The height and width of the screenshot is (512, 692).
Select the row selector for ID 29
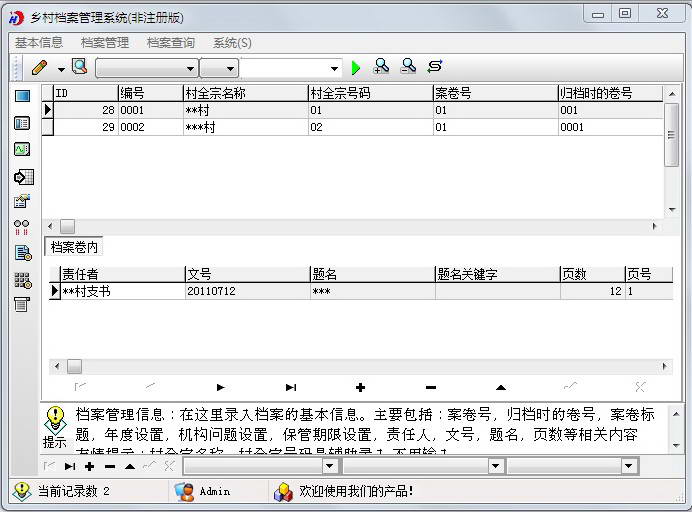[x=47, y=127]
